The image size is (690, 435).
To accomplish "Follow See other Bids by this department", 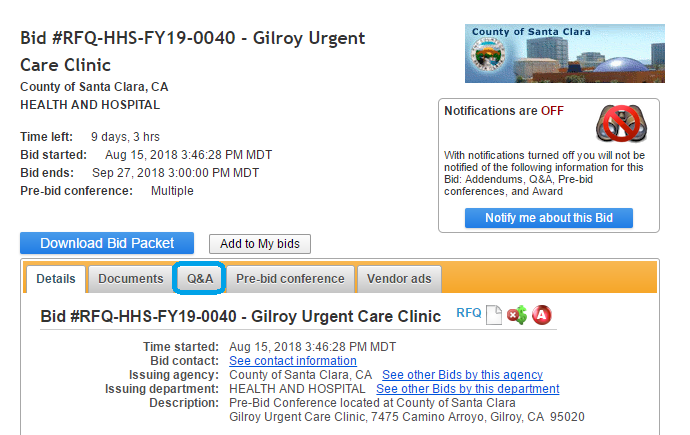I will tap(467, 389).
